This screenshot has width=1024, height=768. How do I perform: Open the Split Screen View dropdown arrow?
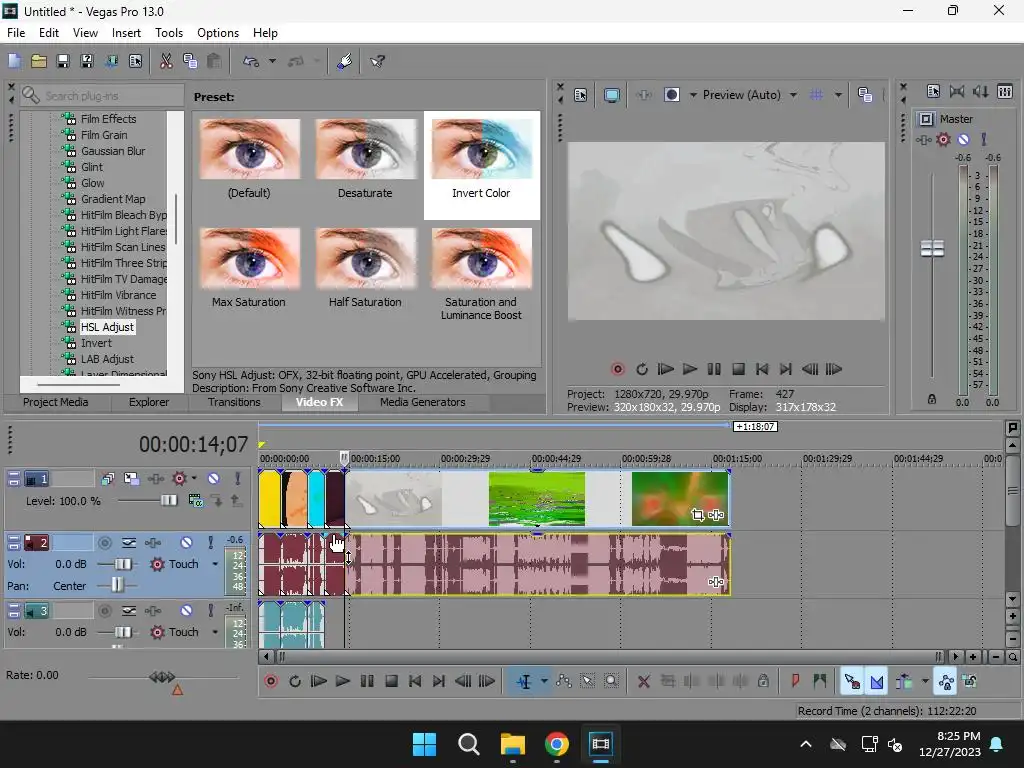[693, 95]
